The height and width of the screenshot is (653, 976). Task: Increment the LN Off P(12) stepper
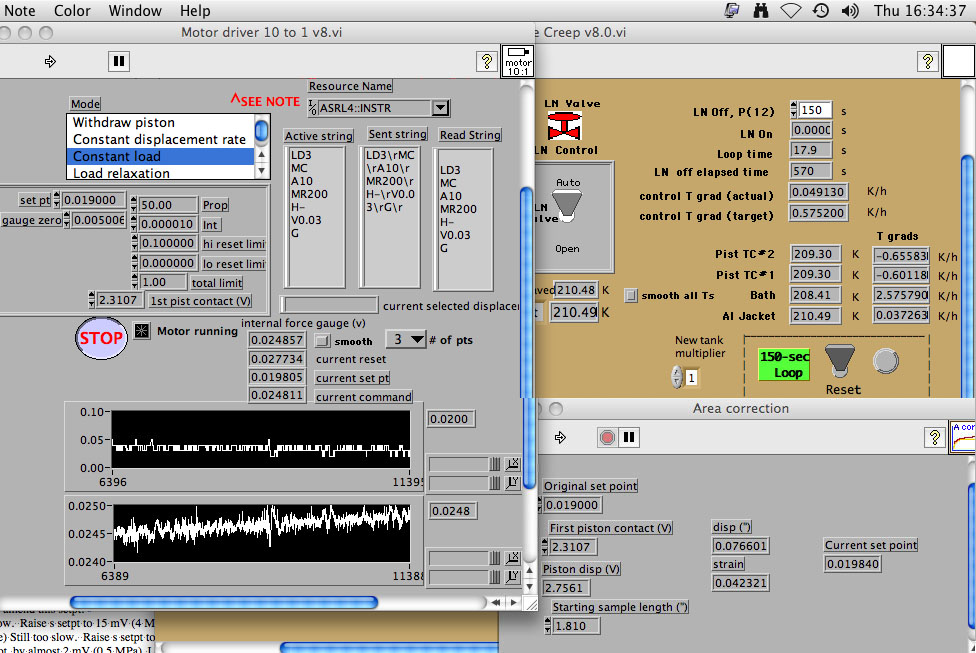(x=794, y=105)
